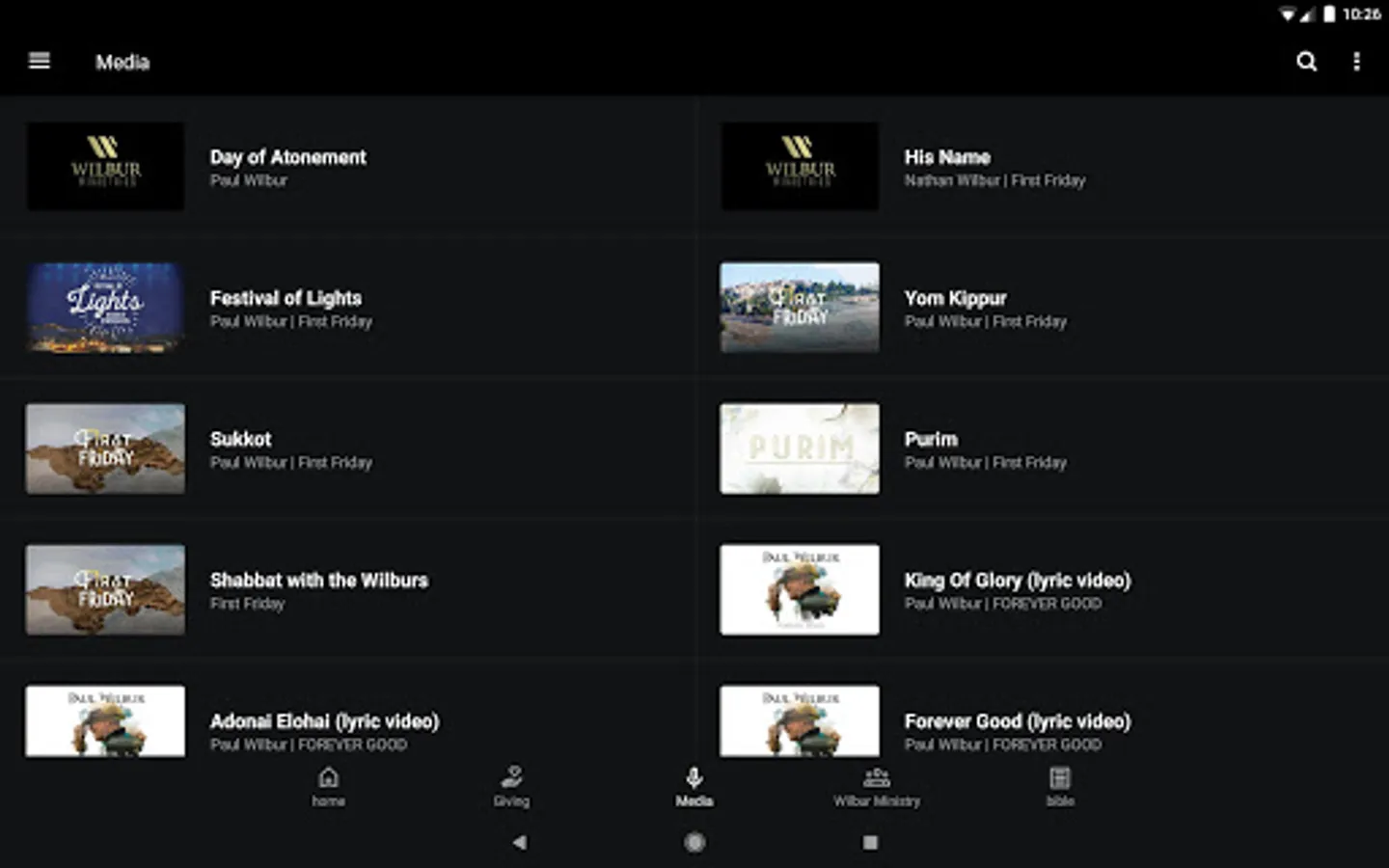1389x868 pixels.
Task: Tap the Wilbur Ministry people icon
Action: click(877, 777)
